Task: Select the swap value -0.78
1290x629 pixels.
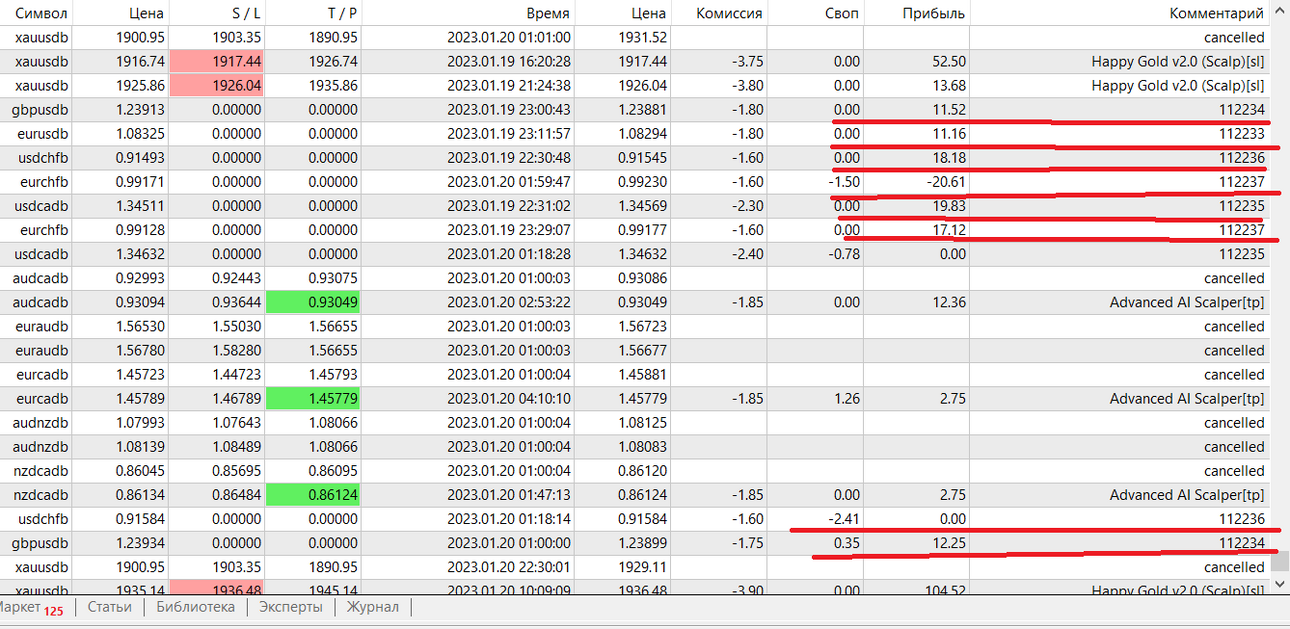Action: [844, 254]
